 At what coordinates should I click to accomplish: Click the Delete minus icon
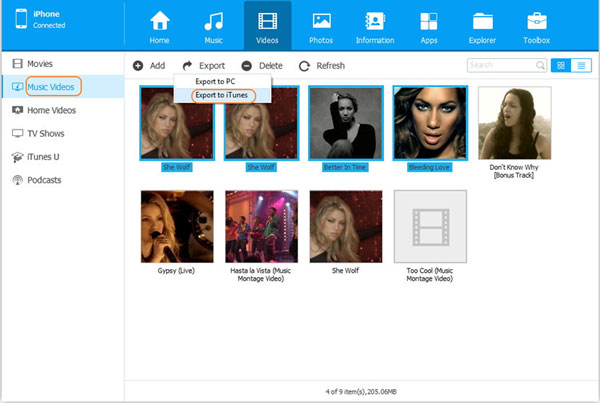tap(247, 66)
